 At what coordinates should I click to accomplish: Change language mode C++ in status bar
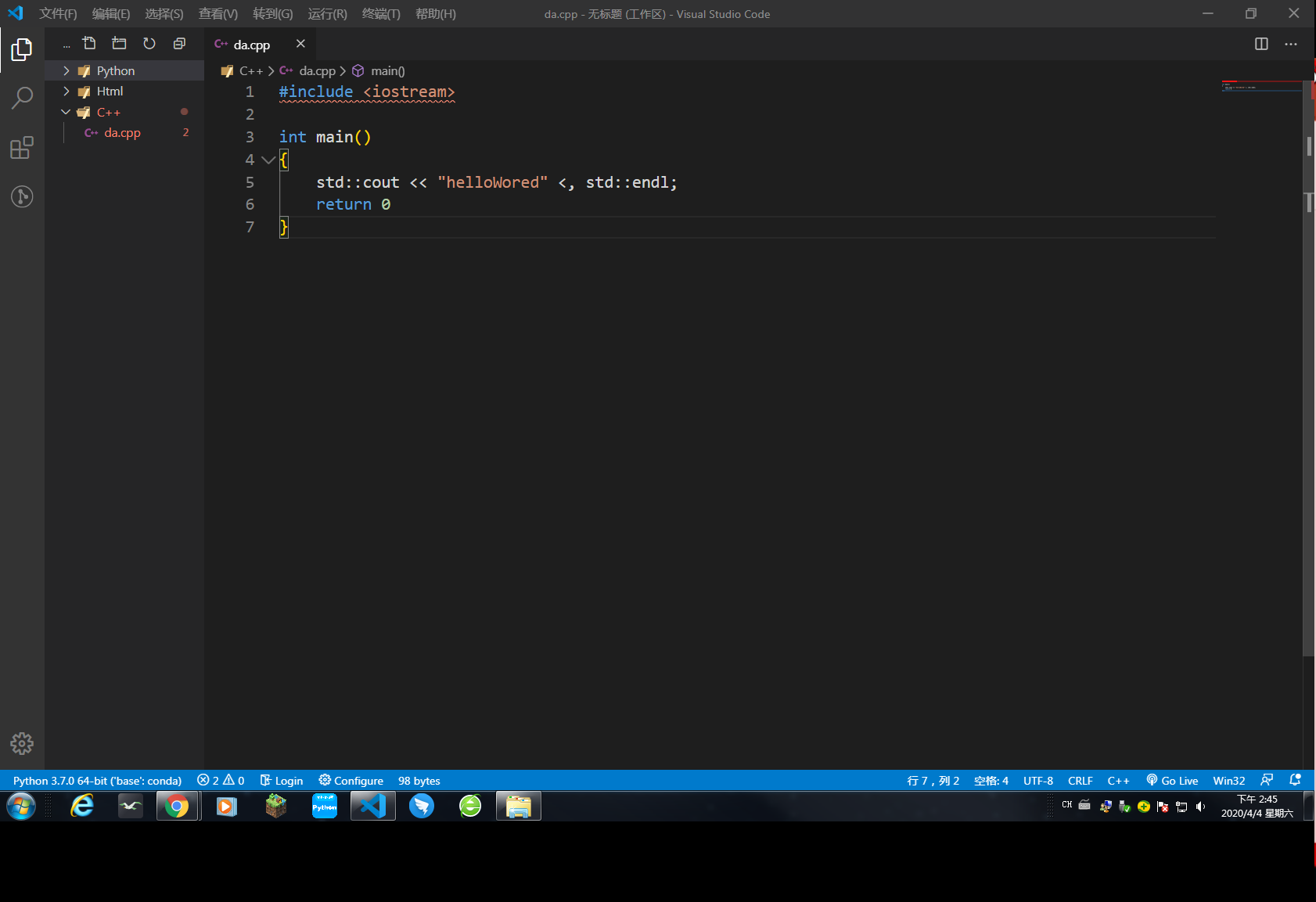click(x=1119, y=781)
